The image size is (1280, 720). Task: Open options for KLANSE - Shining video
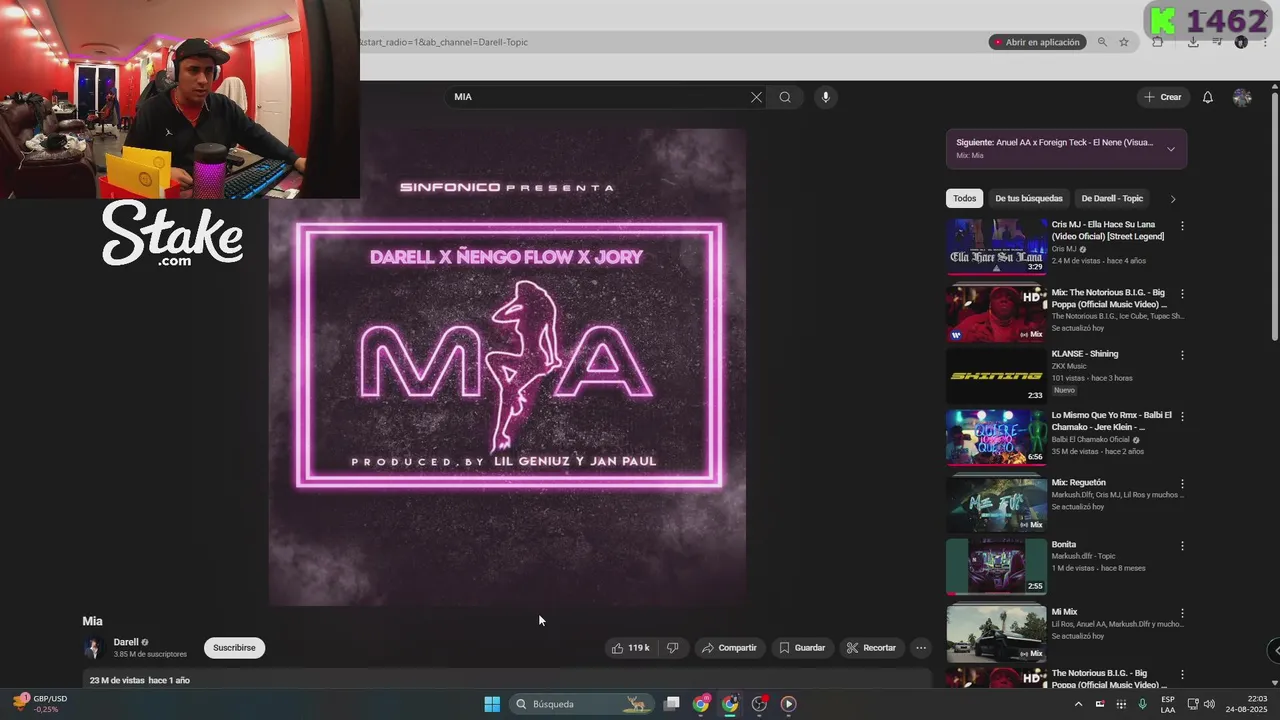coord(1182,355)
